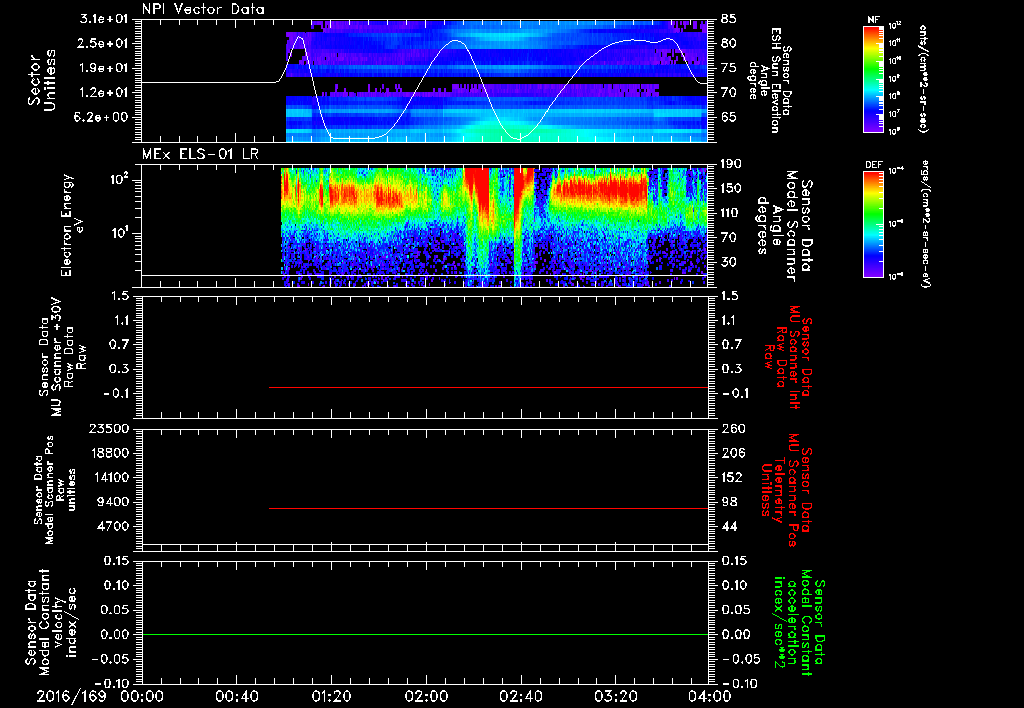Click the white sun elevation curve
This screenshot has width=1024, height=708.
(x=424, y=87)
